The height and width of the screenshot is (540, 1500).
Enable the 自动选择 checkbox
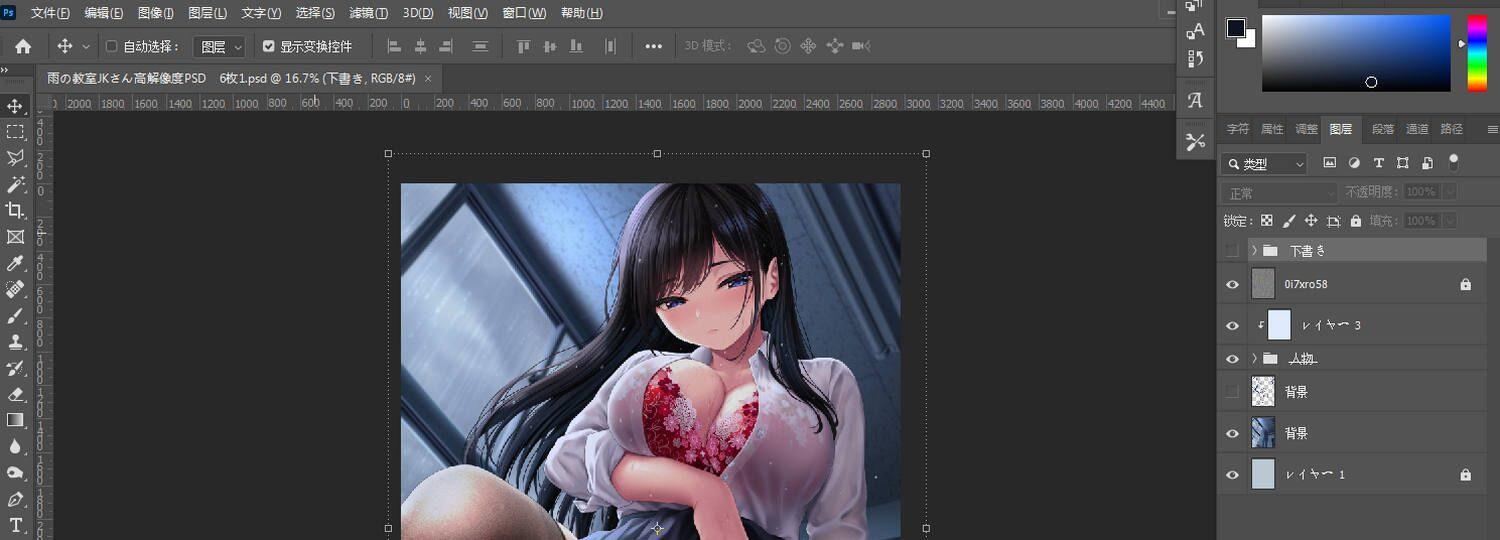pos(112,46)
